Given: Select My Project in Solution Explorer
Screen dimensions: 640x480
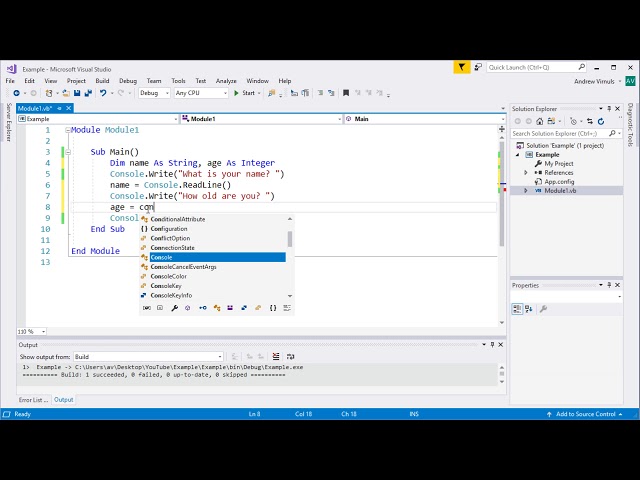Looking at the screenshot, I should [x=559, y=164].
